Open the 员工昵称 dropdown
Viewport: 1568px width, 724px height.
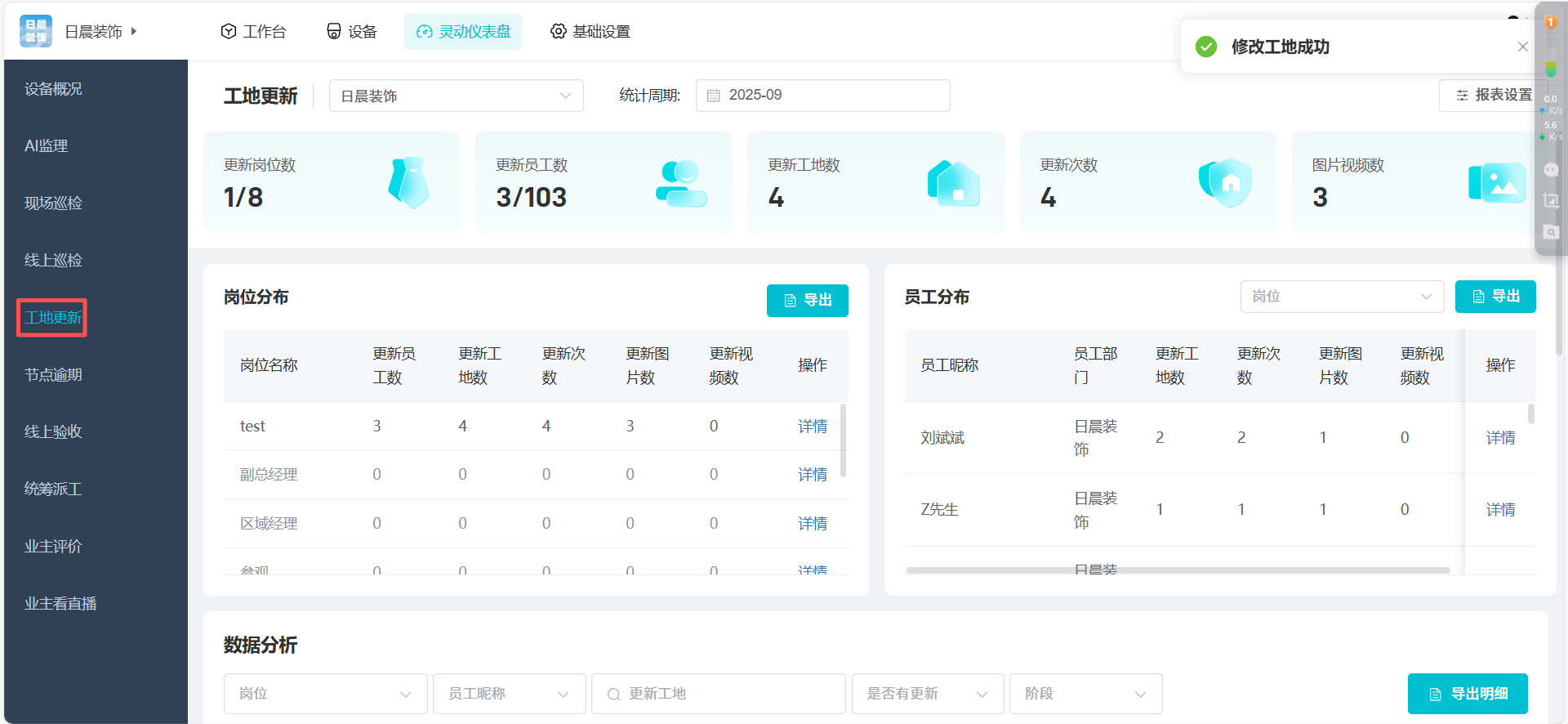click(509, 694)
